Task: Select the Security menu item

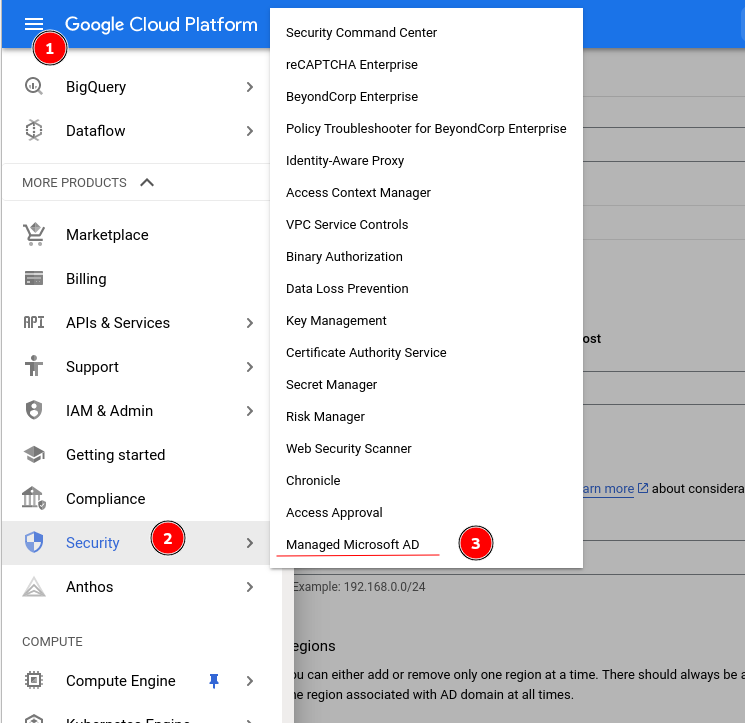Action: [x=136, y=543]
